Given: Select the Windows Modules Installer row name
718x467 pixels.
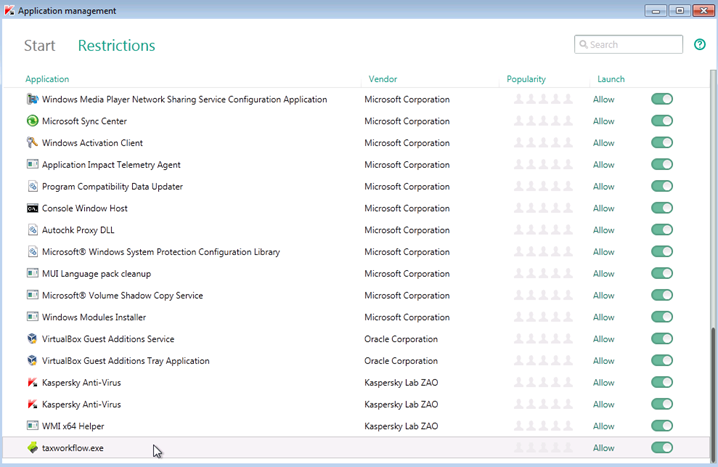Looking at the screenshot, I should pos(94,317).
